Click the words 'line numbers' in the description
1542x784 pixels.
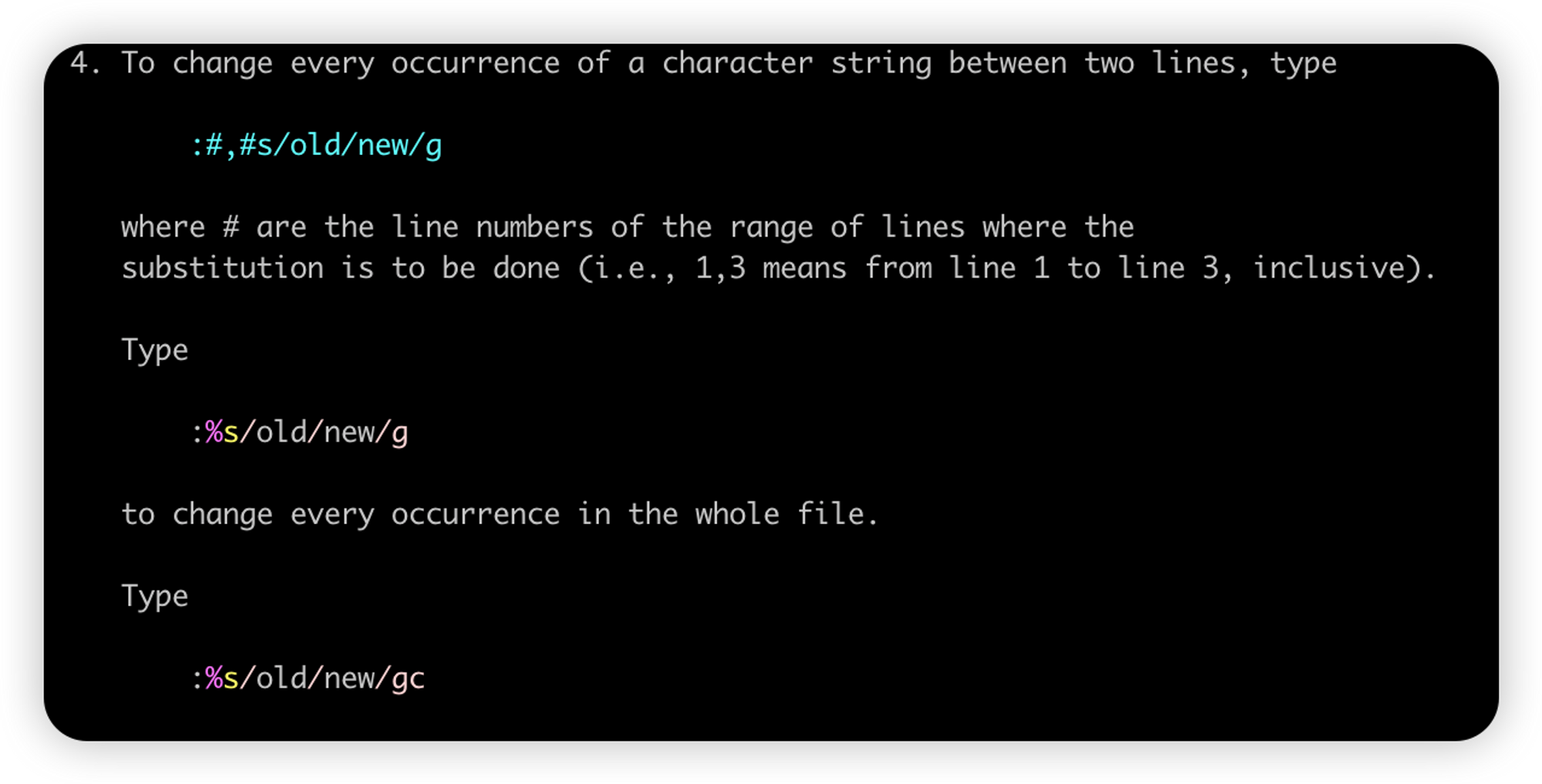pos(492,227)
